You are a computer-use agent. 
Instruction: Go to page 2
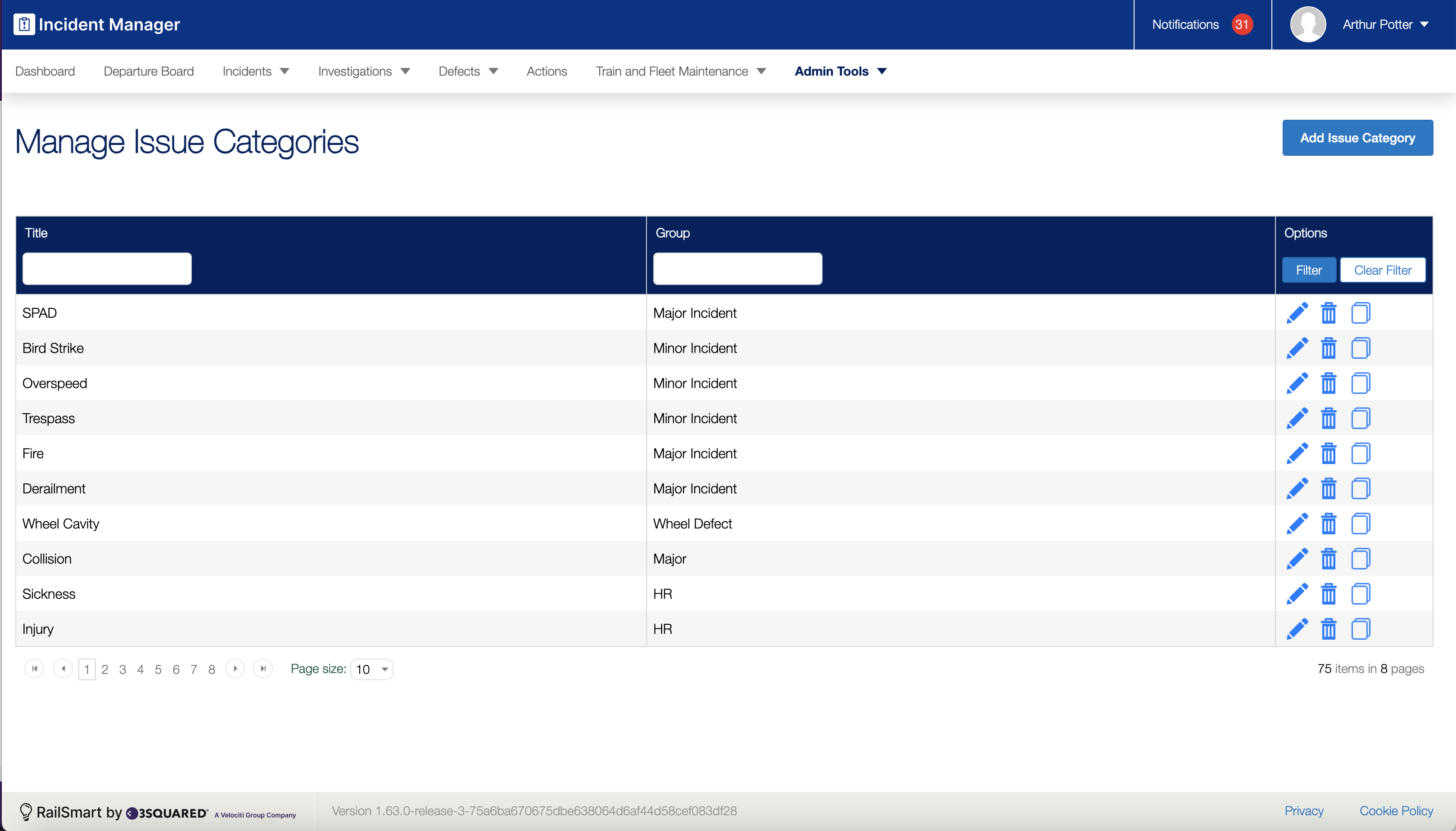[x=104, y=669]
